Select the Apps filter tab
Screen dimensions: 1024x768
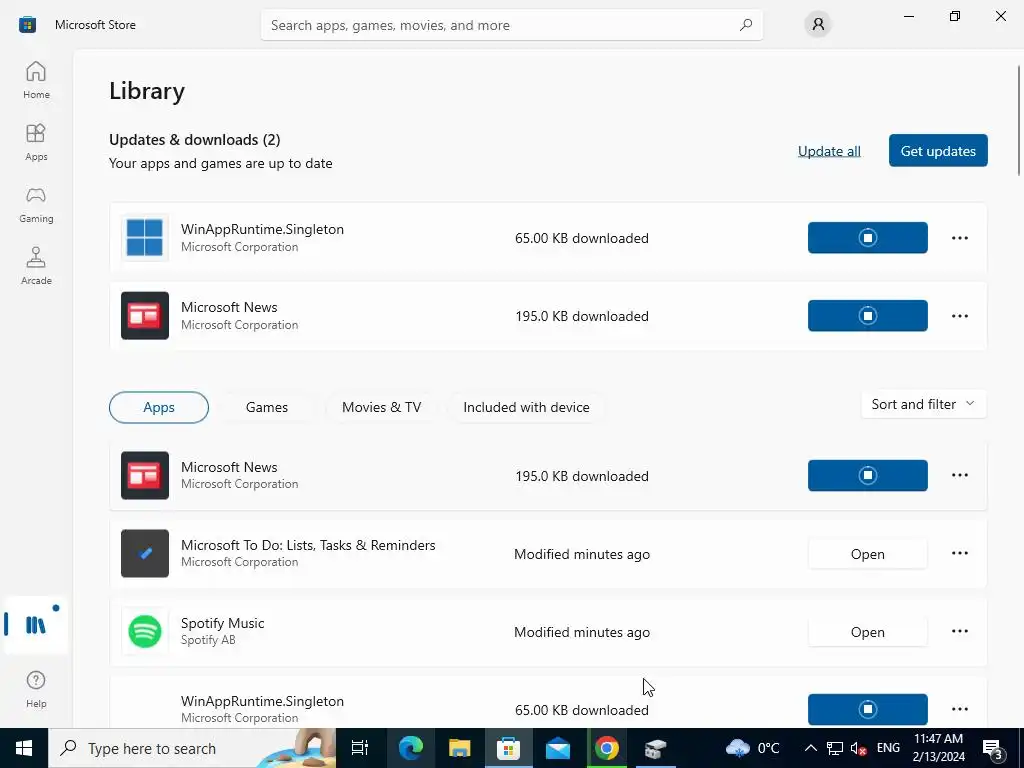coord(159,408)
